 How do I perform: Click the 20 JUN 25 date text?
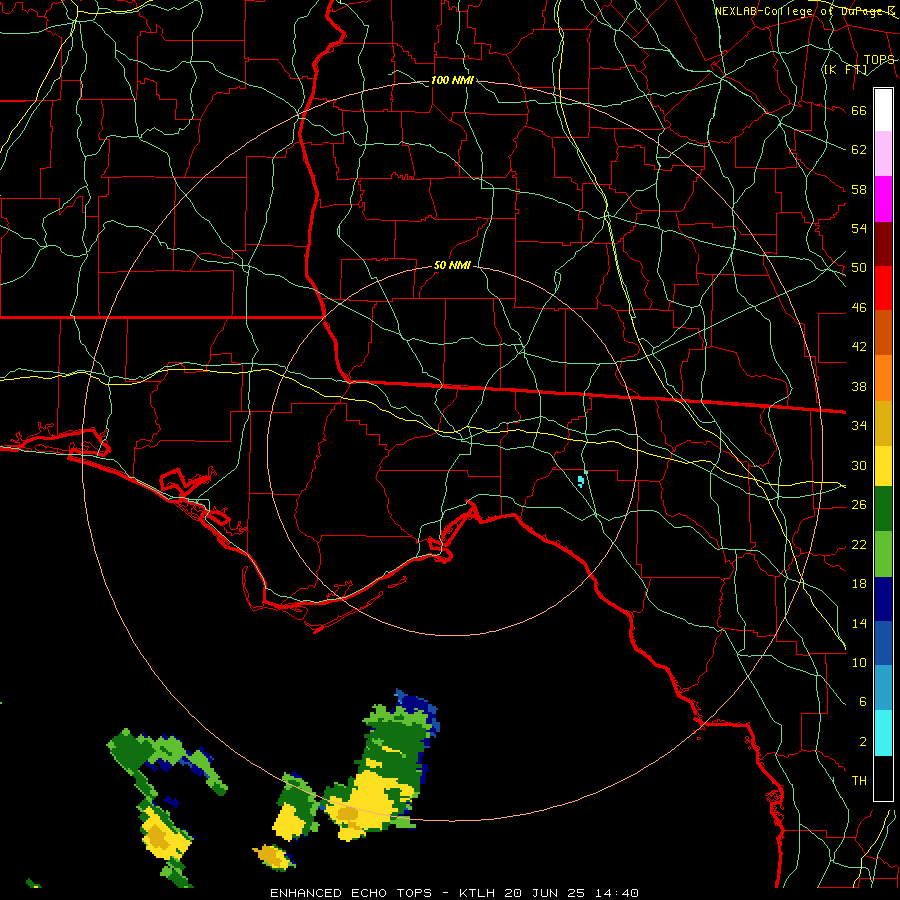point(545,893)
